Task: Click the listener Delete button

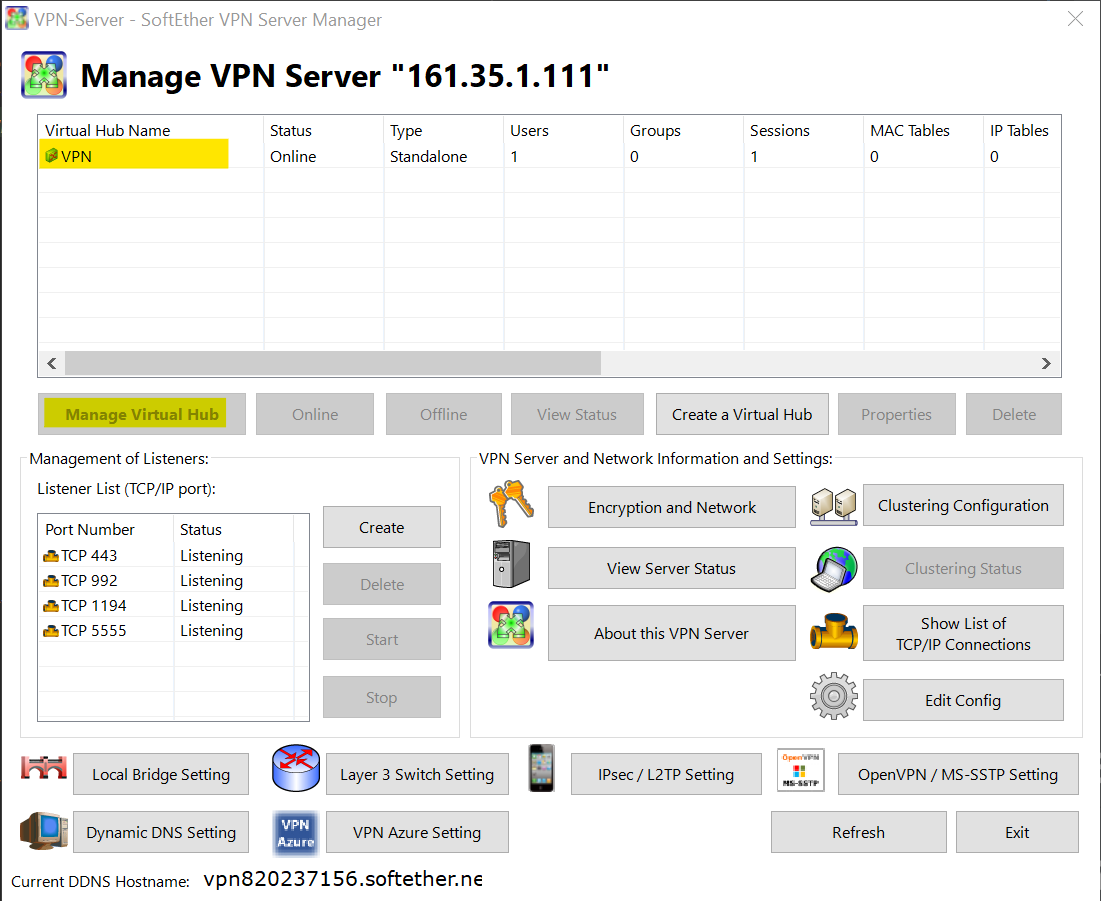Action: coord(382,584)
